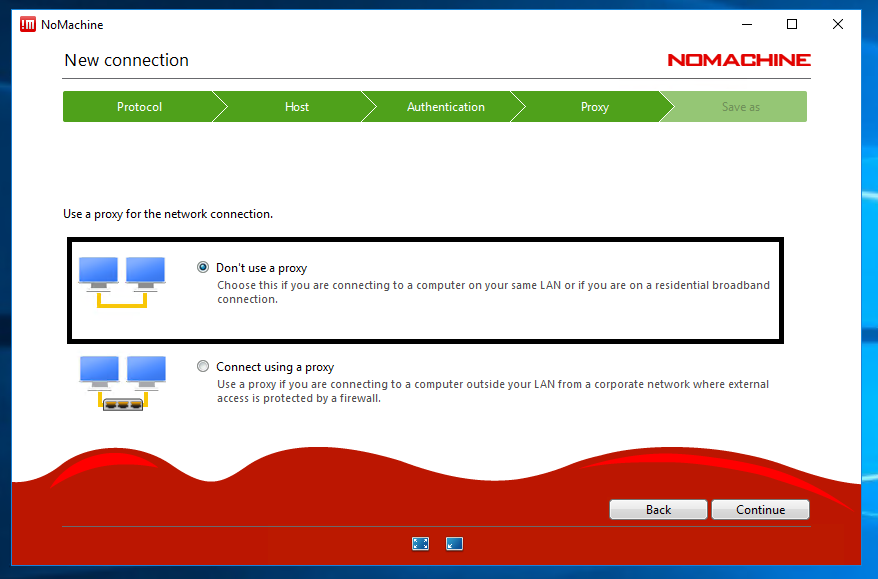Toggle fullscreen with the four-arrows icon
878x579 pixels.
[x=421, y=543]
